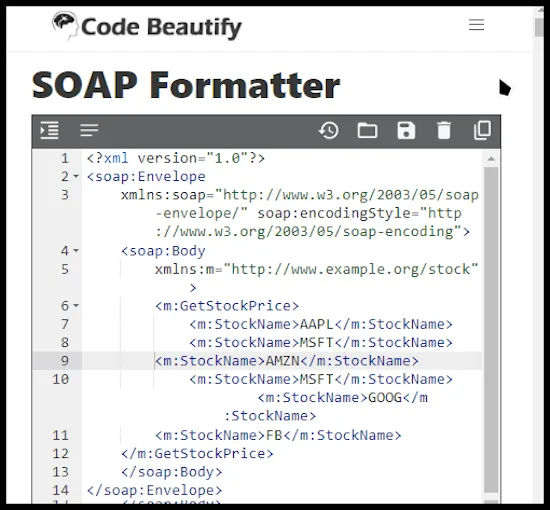
Task: Save the code with floppy disk icon
Action: point(406,130)
